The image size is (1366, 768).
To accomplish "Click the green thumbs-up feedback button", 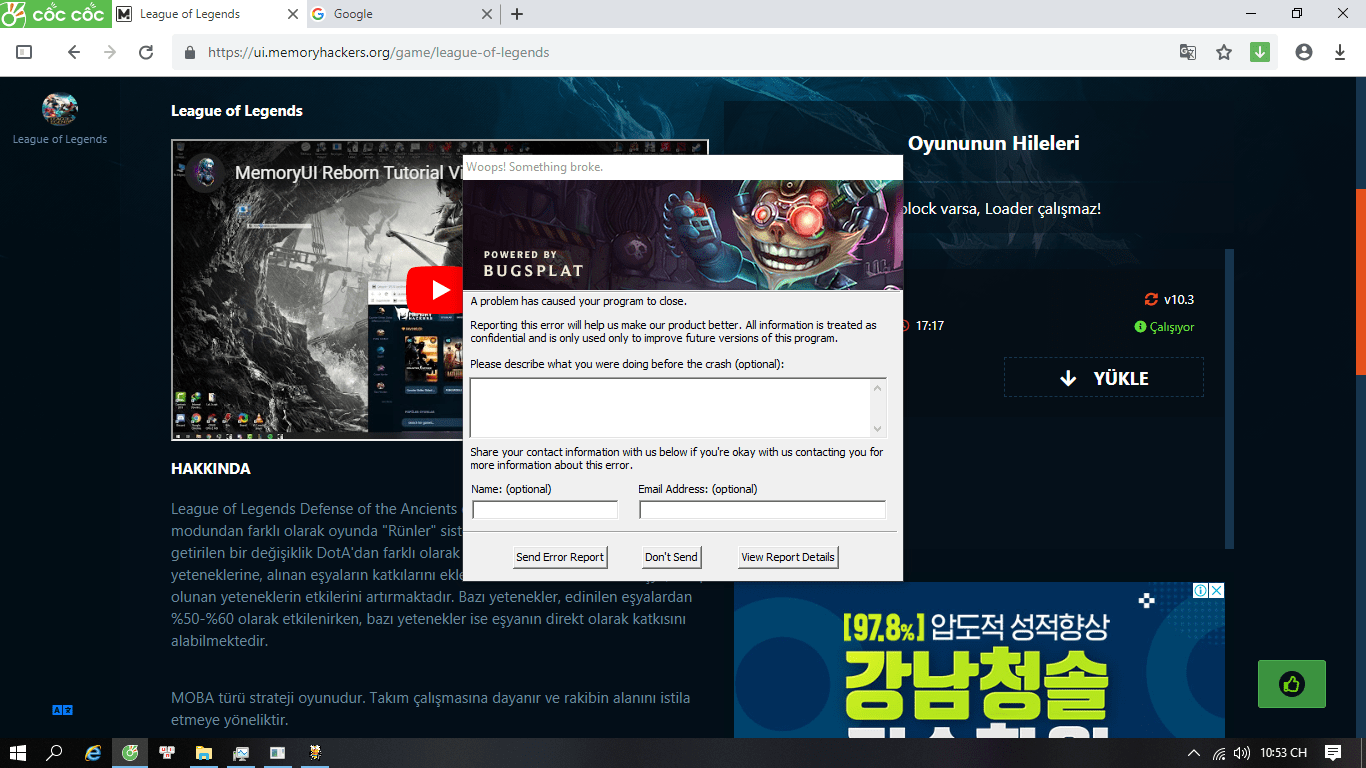I will pyautogui.click(x=1292, y=684).
